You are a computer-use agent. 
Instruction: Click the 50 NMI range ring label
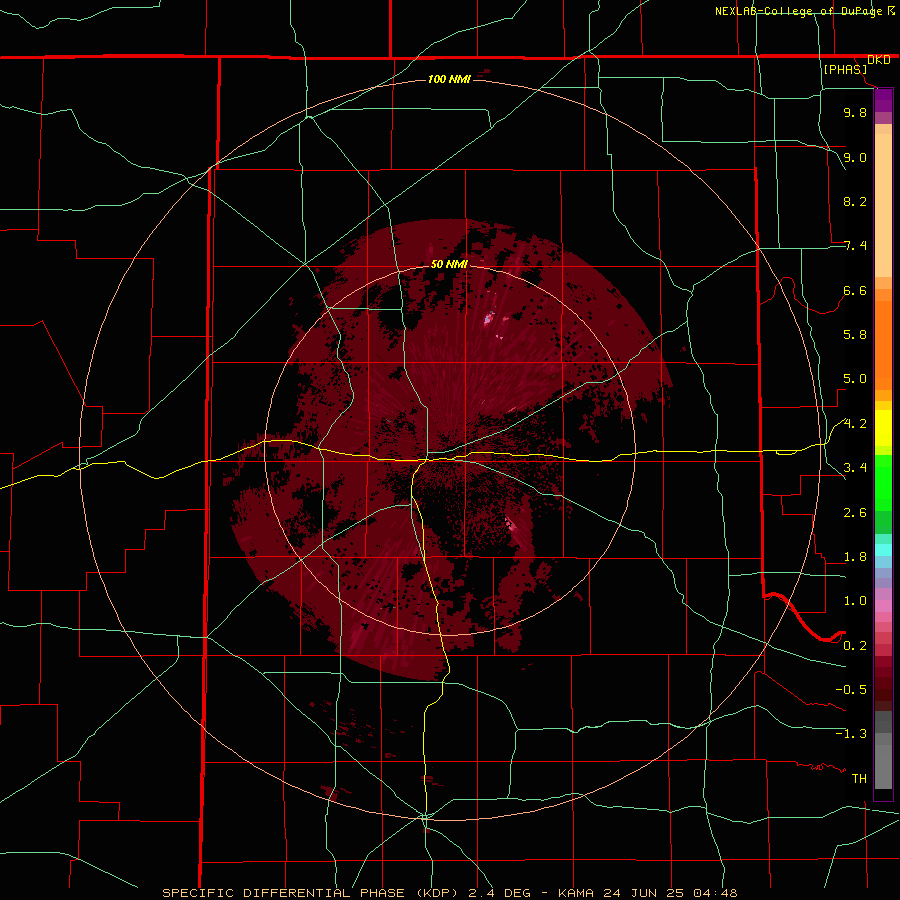click(449, 264)
